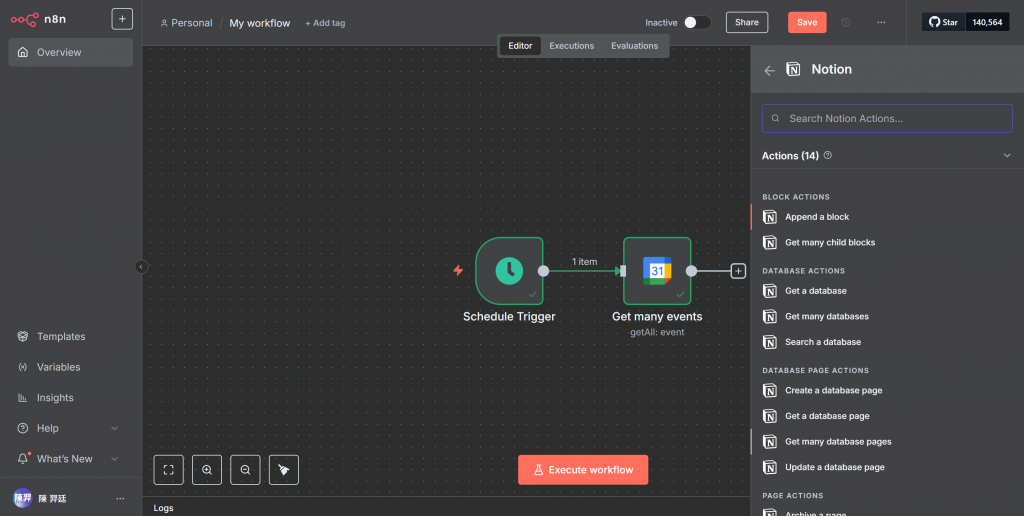Collapse the Actions (14) section
1024x516 pixels.
pos(1007,155)
